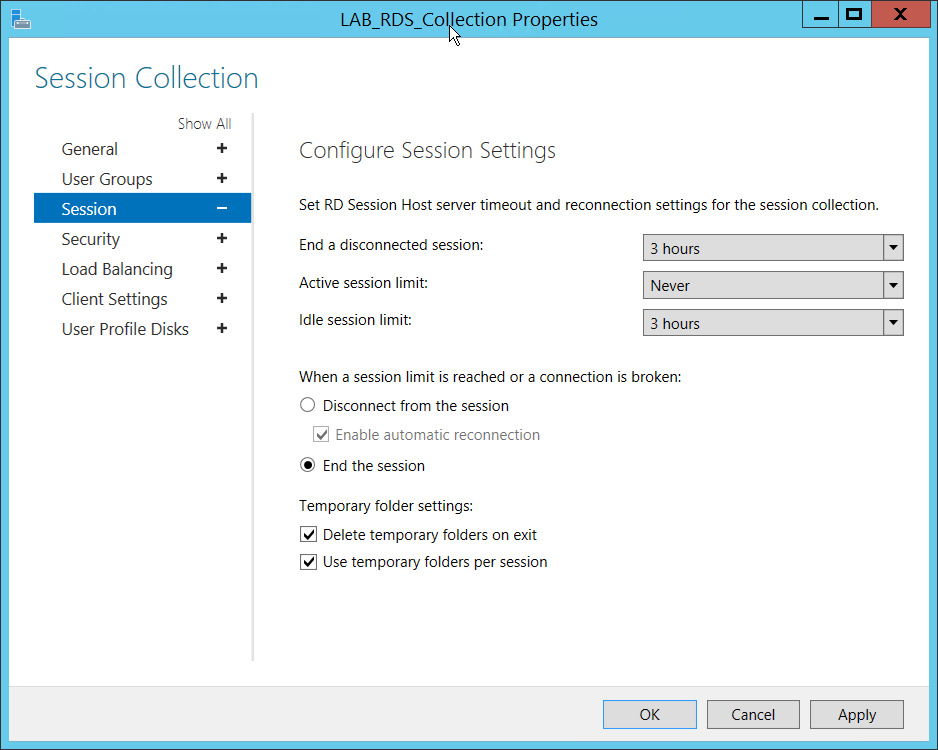Uncheck Use temporary folders per session
The image size is (938, 750).
tap(309, 562)
